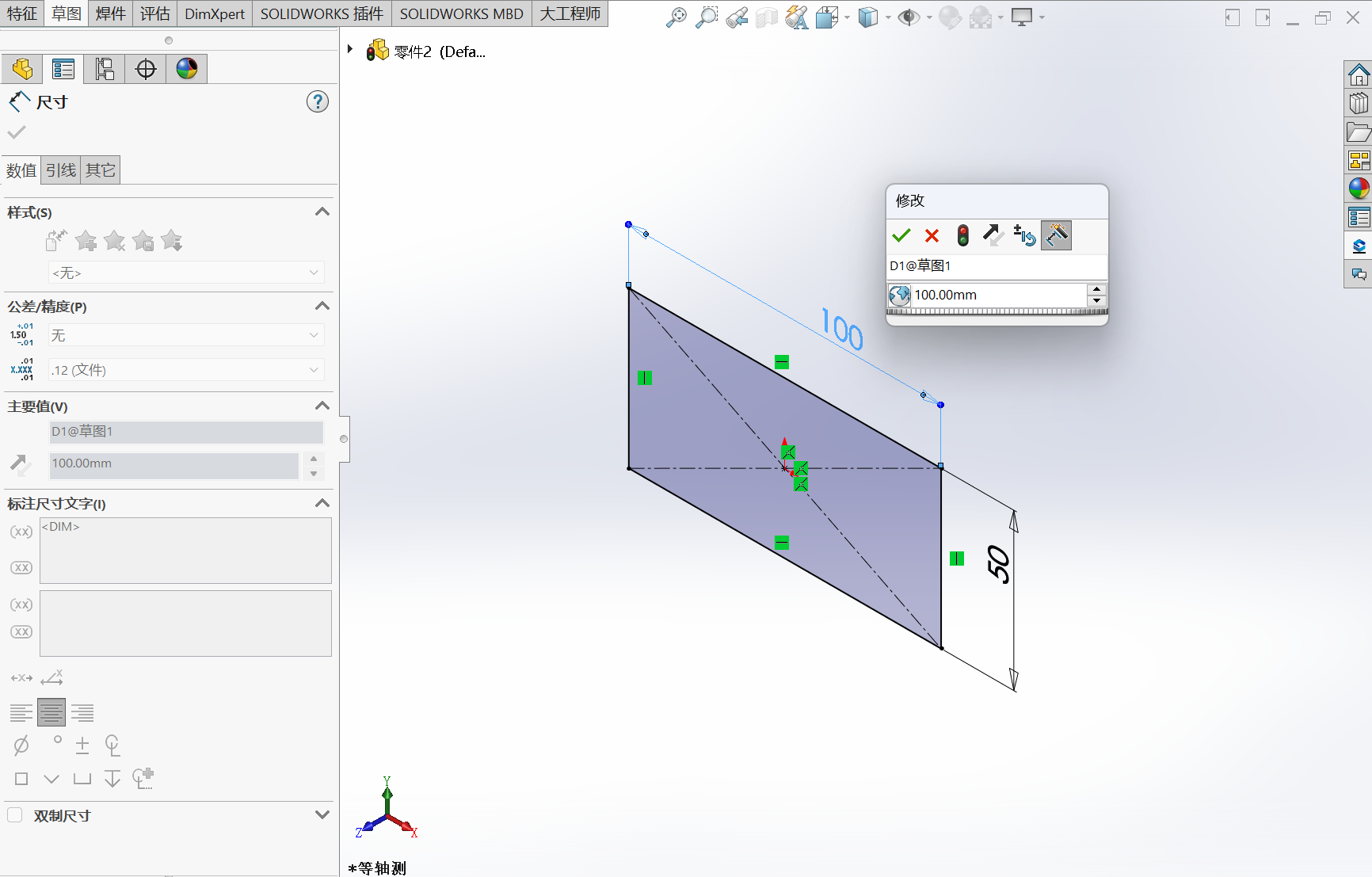Viewport: 1372px width, 877px height.
Task: Click the help question mark icon
Action: tap(318, 101)
